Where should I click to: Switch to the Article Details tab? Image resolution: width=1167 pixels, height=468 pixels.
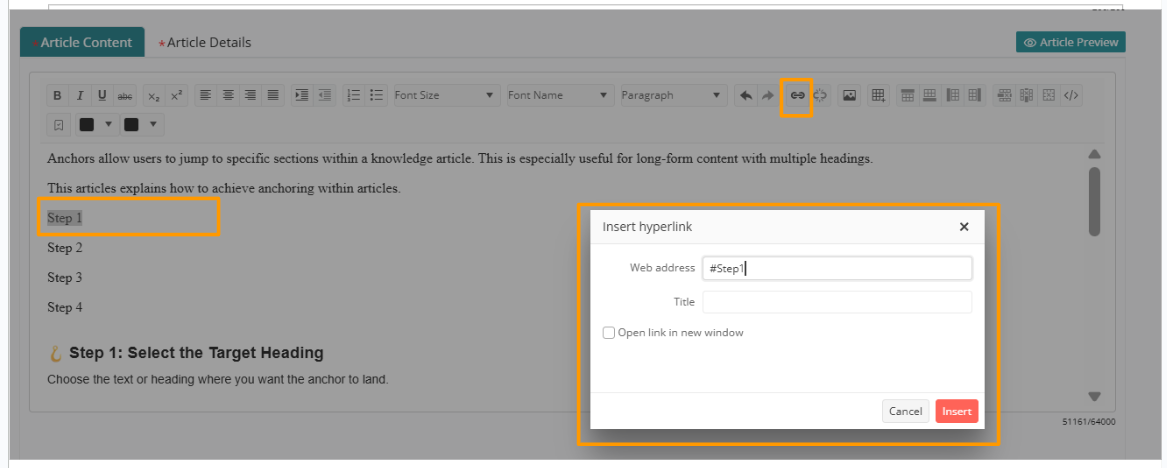tap(208, 42)
